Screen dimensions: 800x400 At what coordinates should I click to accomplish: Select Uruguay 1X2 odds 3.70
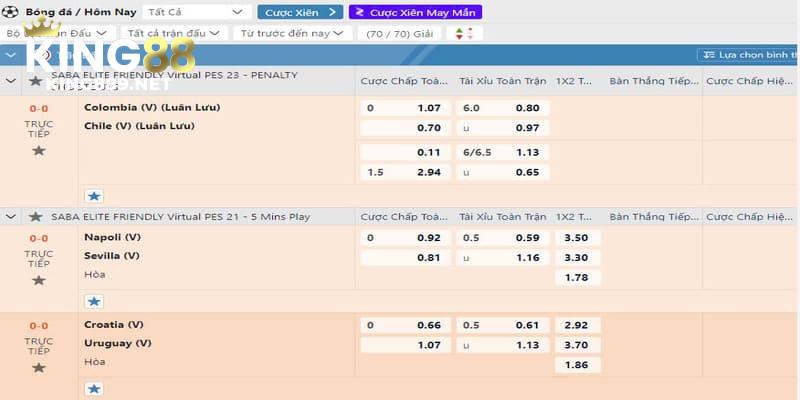coord(578,345)
